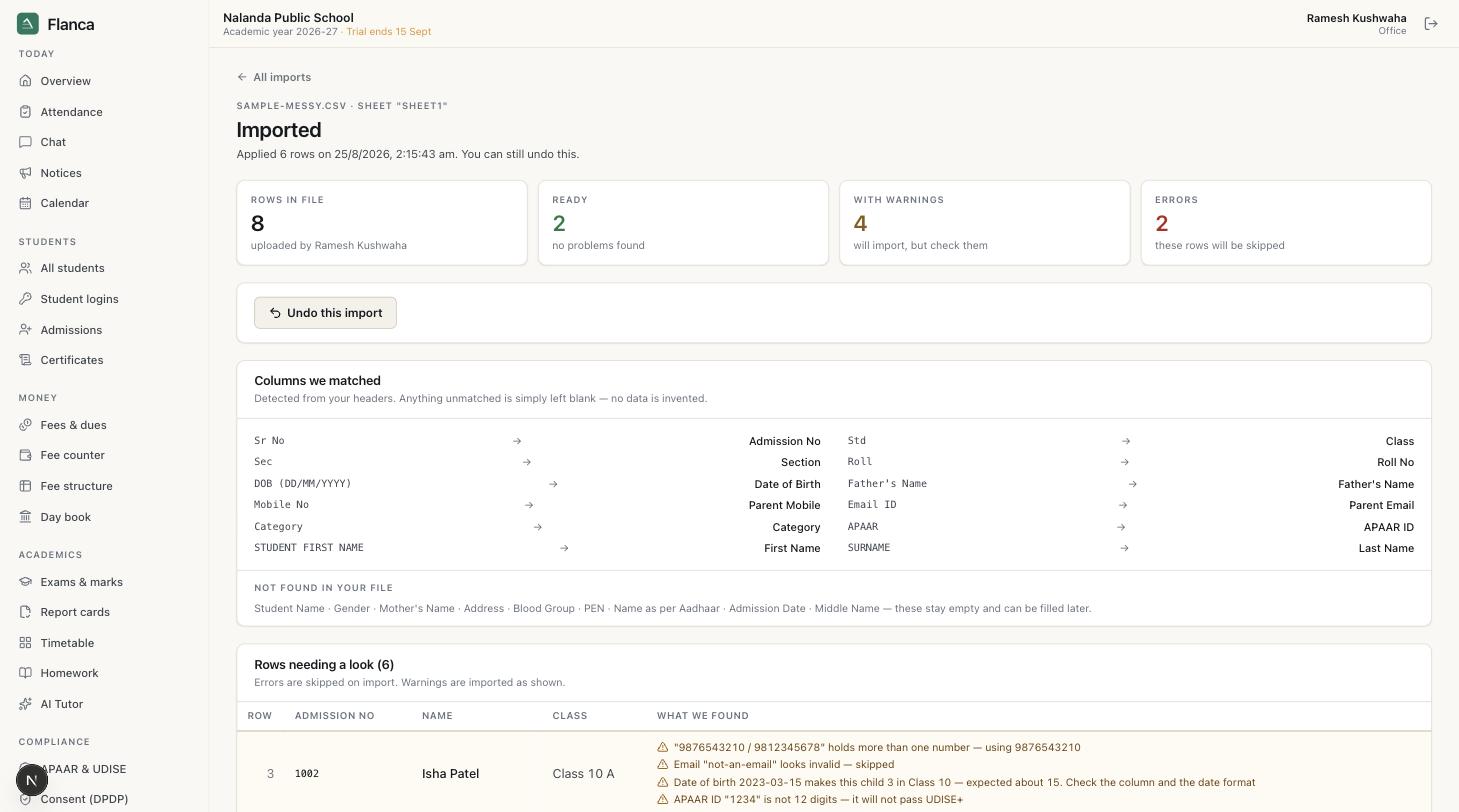Click the Homework book icon
This screenshot has height=812, width=1459.
point(26,673)
